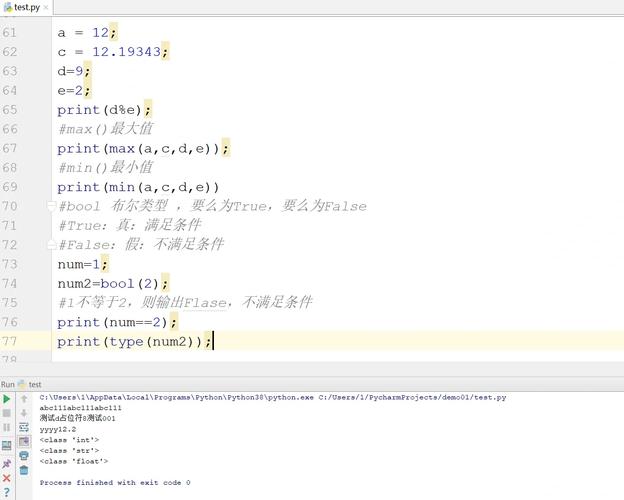Click the print console output icon
This screenshot has height=500, width=624.
click(x=24, y=456)
